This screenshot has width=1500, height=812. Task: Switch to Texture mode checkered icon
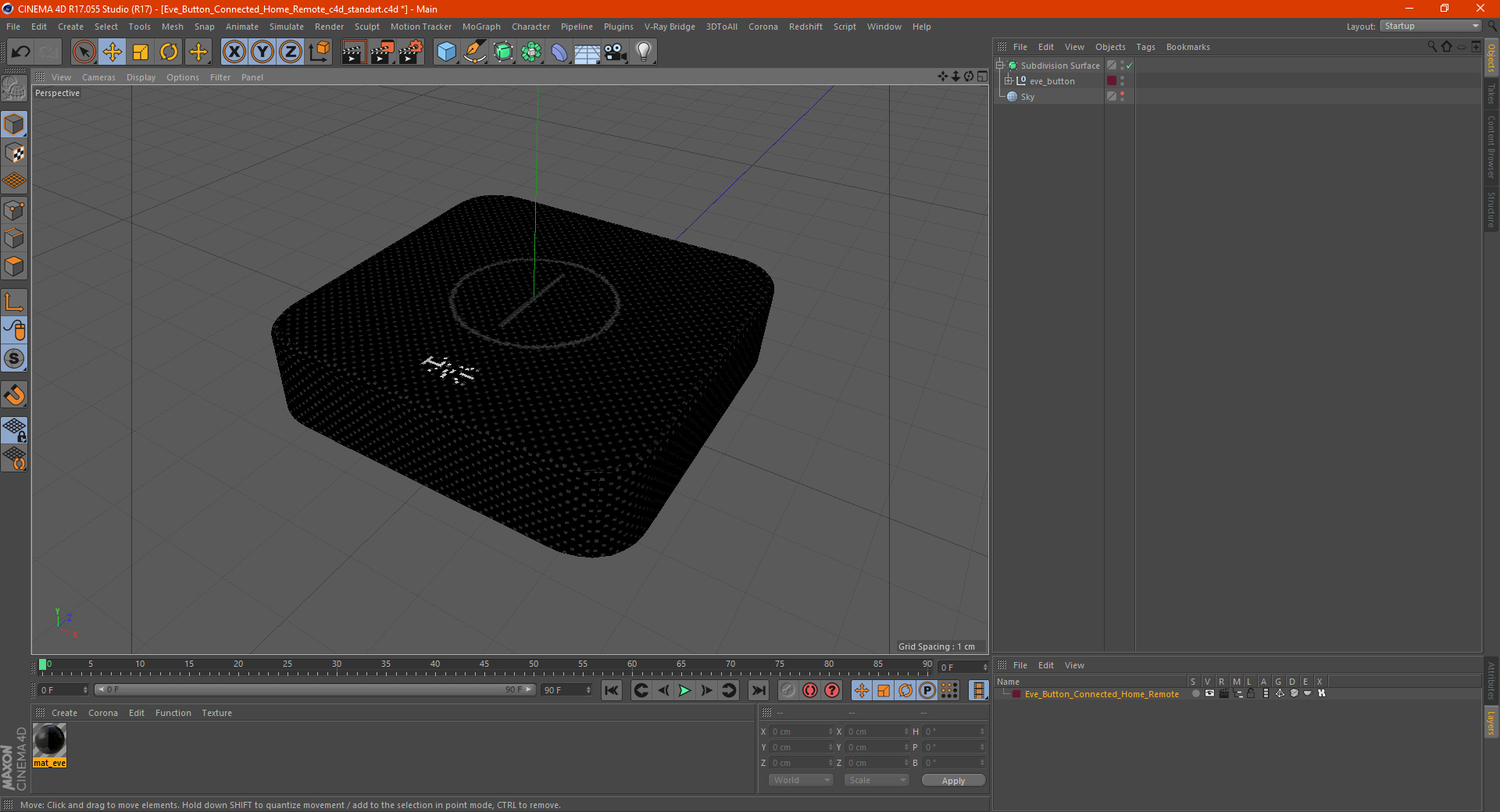click(15, 153)
